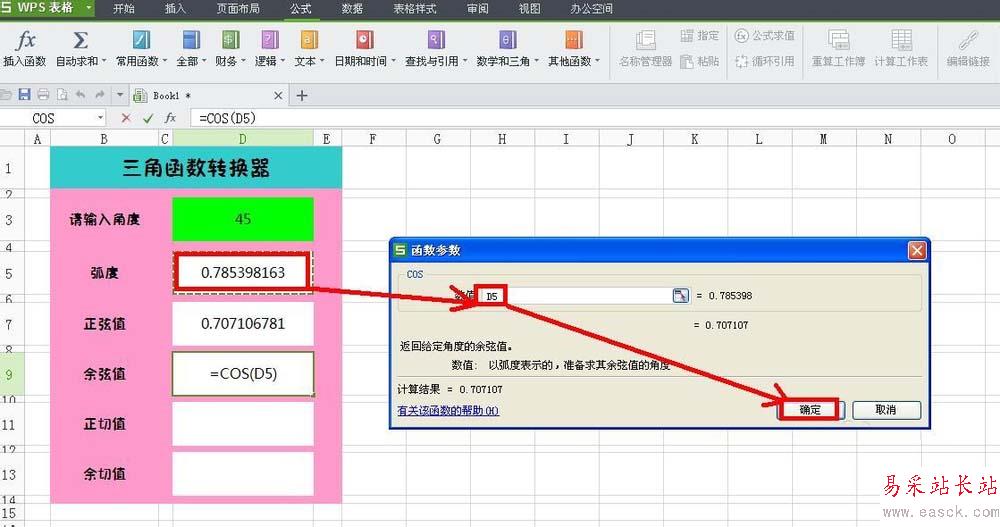
Task: Click the save floppy disk icon
Action: click(24, 95)
